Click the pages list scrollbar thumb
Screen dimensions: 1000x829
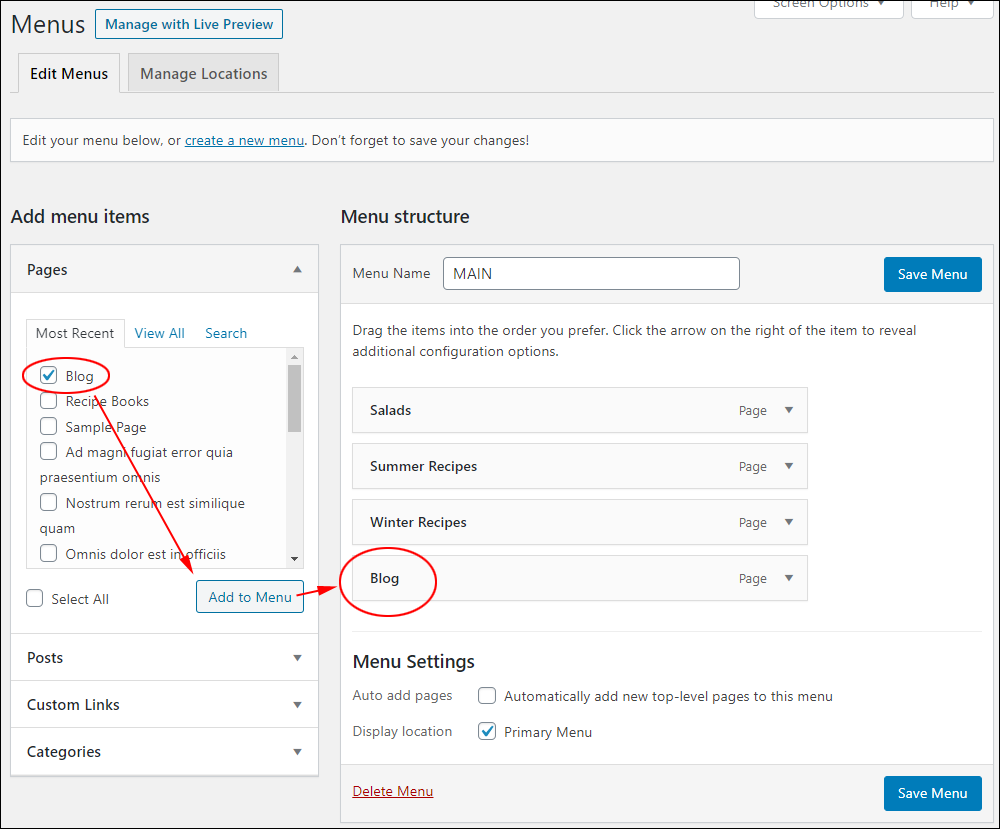294,398
